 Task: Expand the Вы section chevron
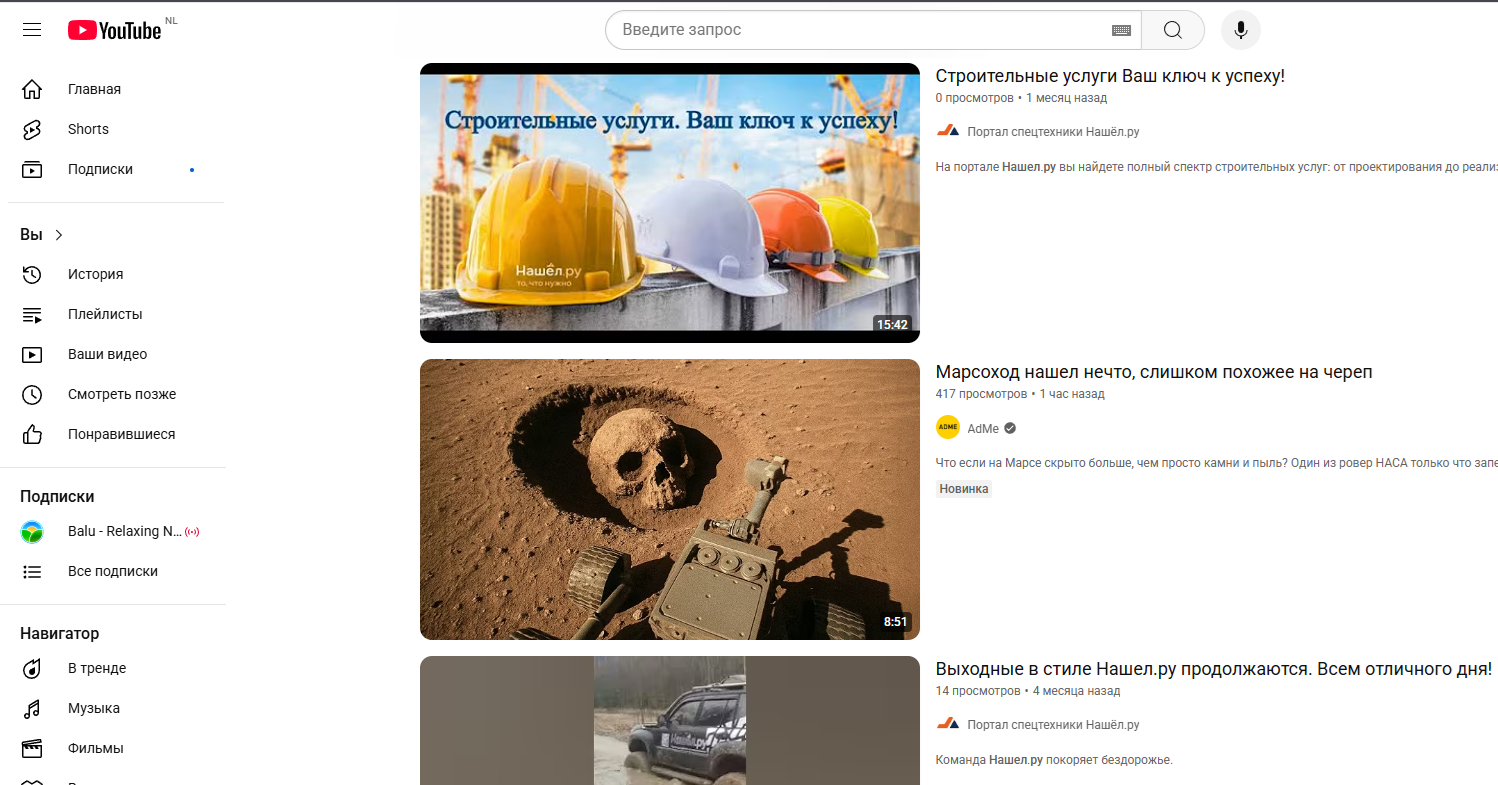(x=59, y=235)
